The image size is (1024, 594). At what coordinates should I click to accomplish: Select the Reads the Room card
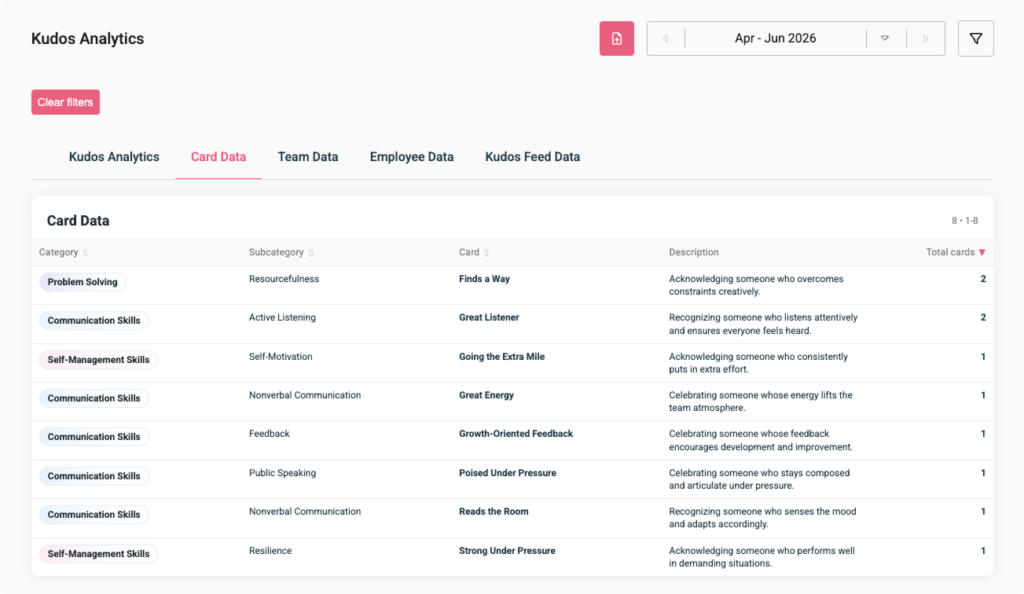coord(494,511)
